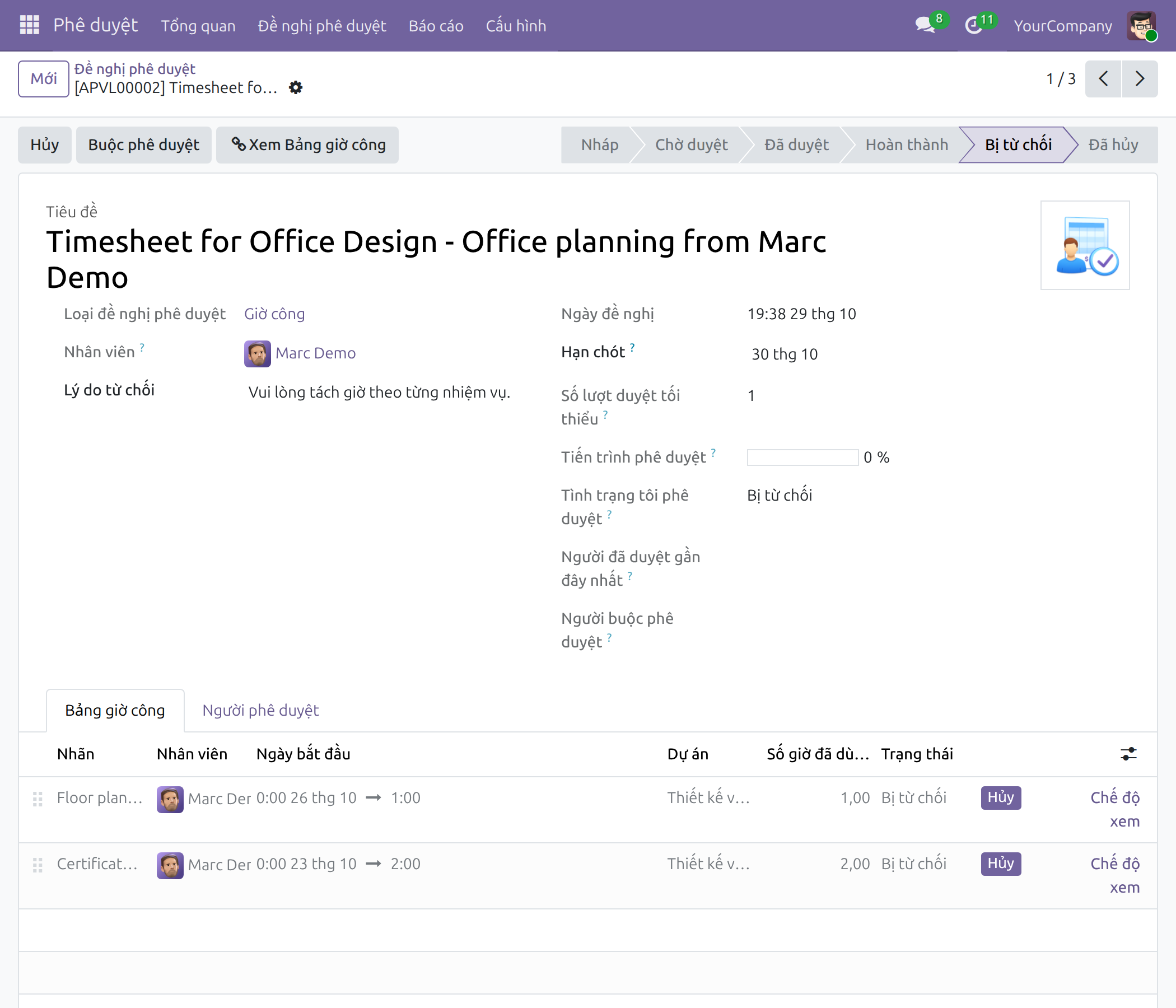Viewport: 1176px width, 1008px height.
Task: Go to next record arrow
Action: tap(1139, 78)
